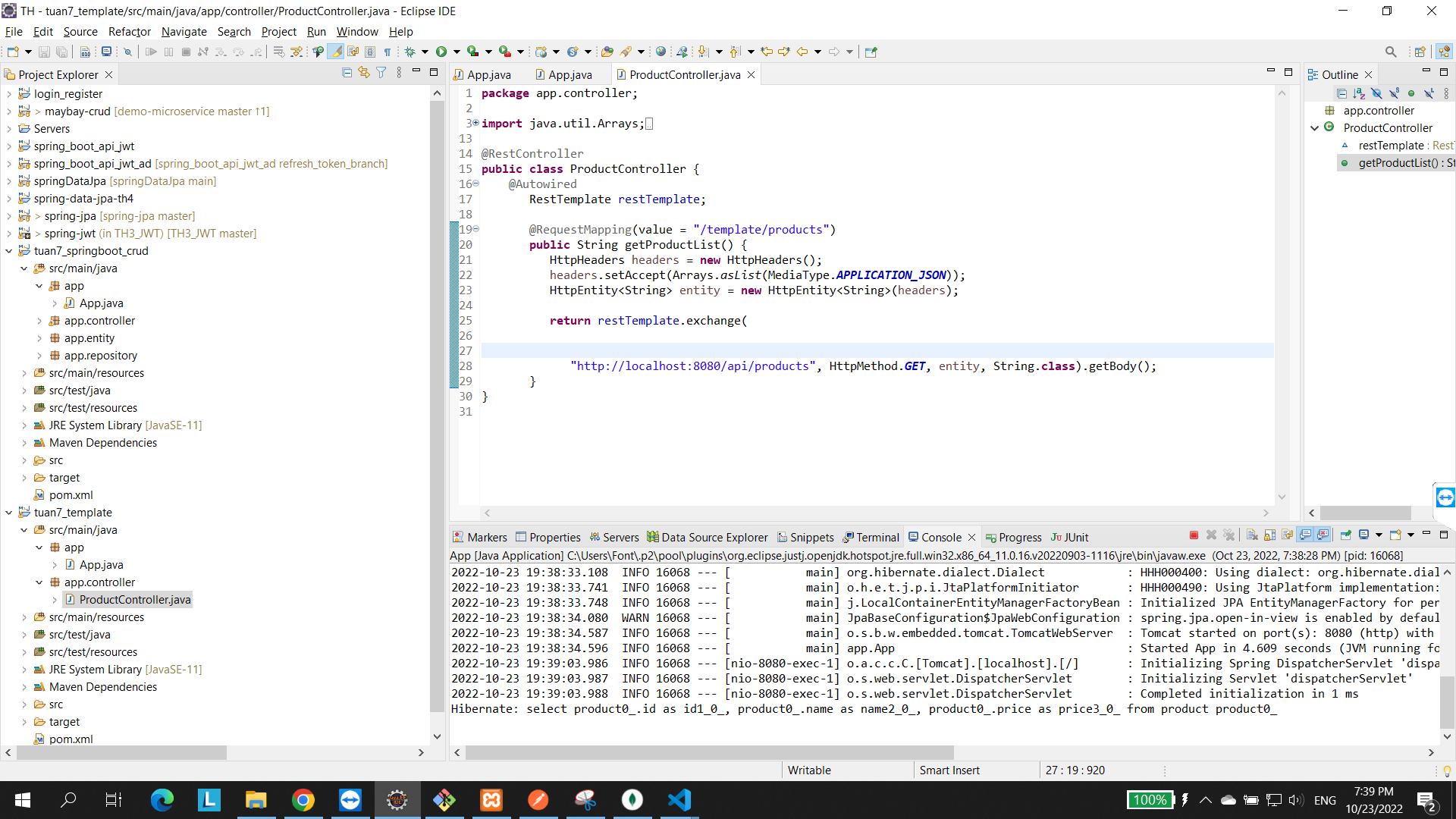Screen dimensions: 1456x819
Task: Open pom.xml under tuan7_springboot_crud
Action: (71, 495)
